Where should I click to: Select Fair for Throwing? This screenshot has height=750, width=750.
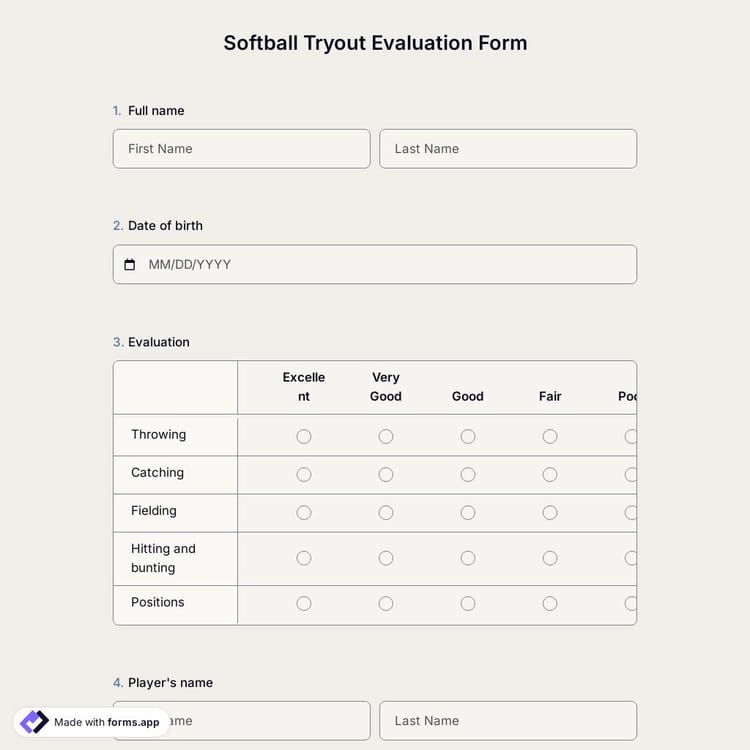(550, 436)
